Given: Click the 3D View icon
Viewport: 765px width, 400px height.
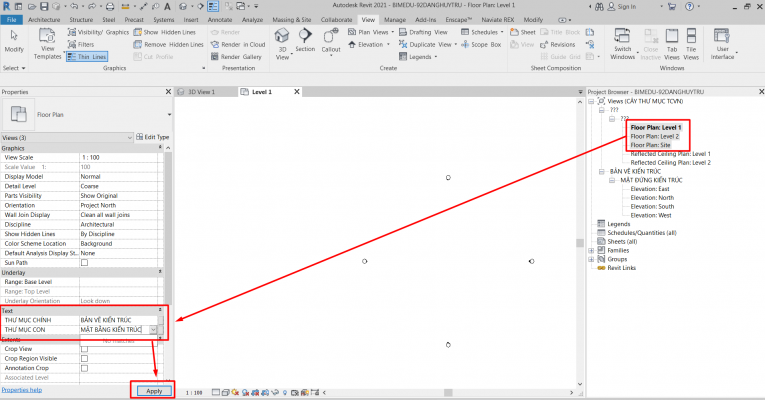Looking at the screenshot, I should [283, 44].
